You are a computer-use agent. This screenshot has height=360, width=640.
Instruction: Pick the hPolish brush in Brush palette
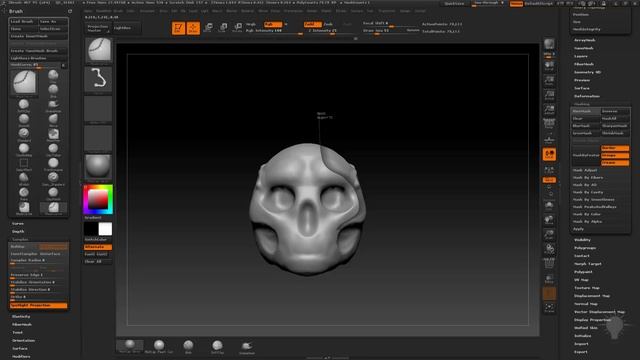pyautogui.click(x=24, y=179)
